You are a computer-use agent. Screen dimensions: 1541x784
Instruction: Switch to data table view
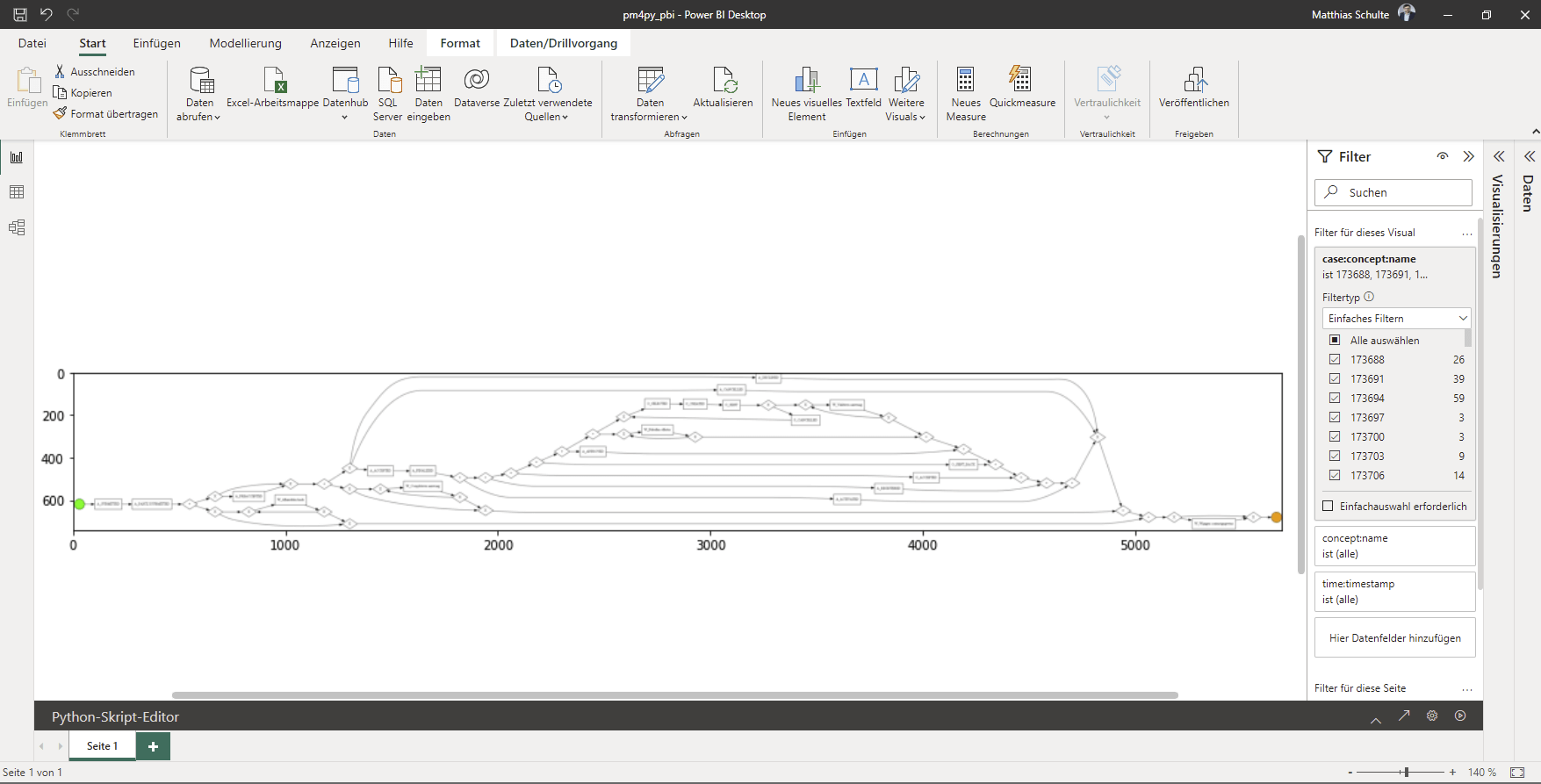coord(17,192)
